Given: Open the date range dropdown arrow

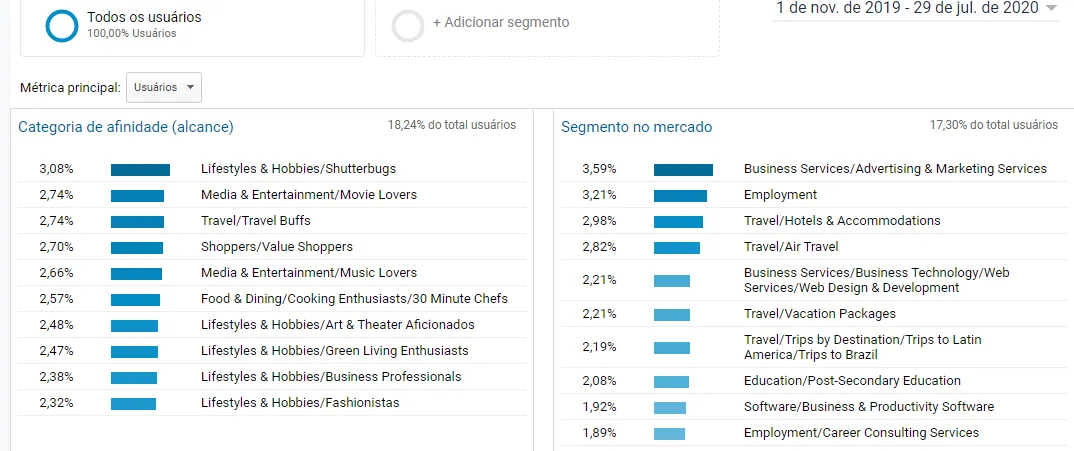Looking at the screenshot, I should point(1051,8).
